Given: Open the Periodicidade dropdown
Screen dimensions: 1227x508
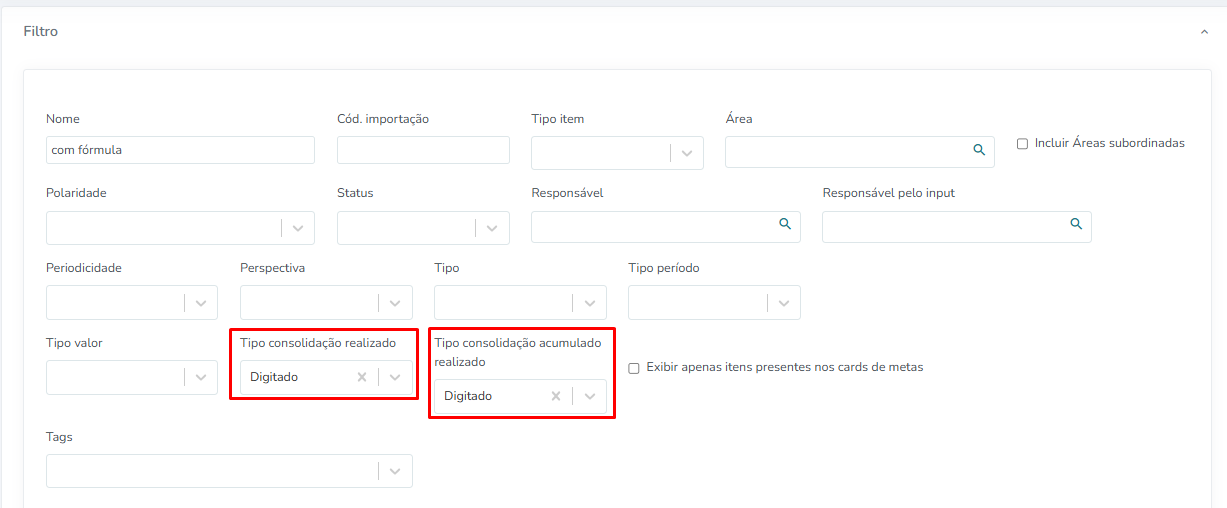Looking at the screenshot, I should (x=201, y=303).
